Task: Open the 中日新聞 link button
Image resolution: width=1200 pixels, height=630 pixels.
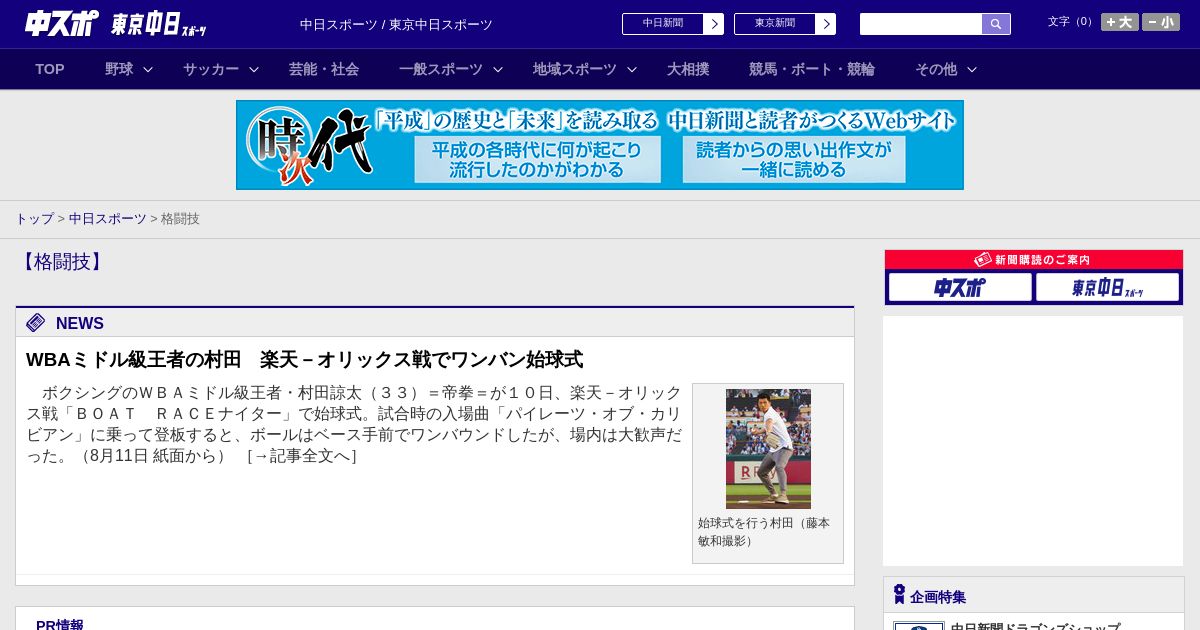Action: point(673,24)
